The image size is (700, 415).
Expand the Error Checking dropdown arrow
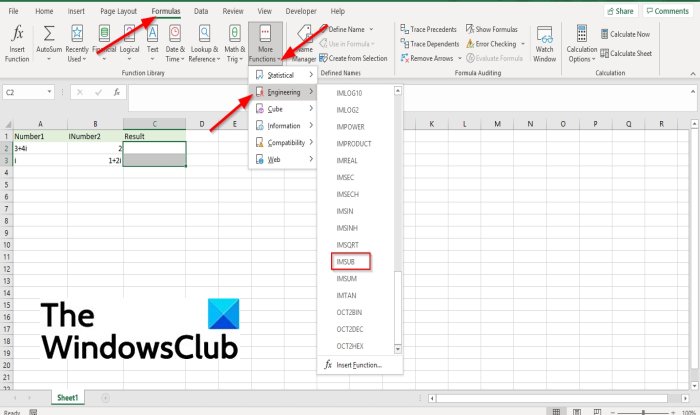523,44
